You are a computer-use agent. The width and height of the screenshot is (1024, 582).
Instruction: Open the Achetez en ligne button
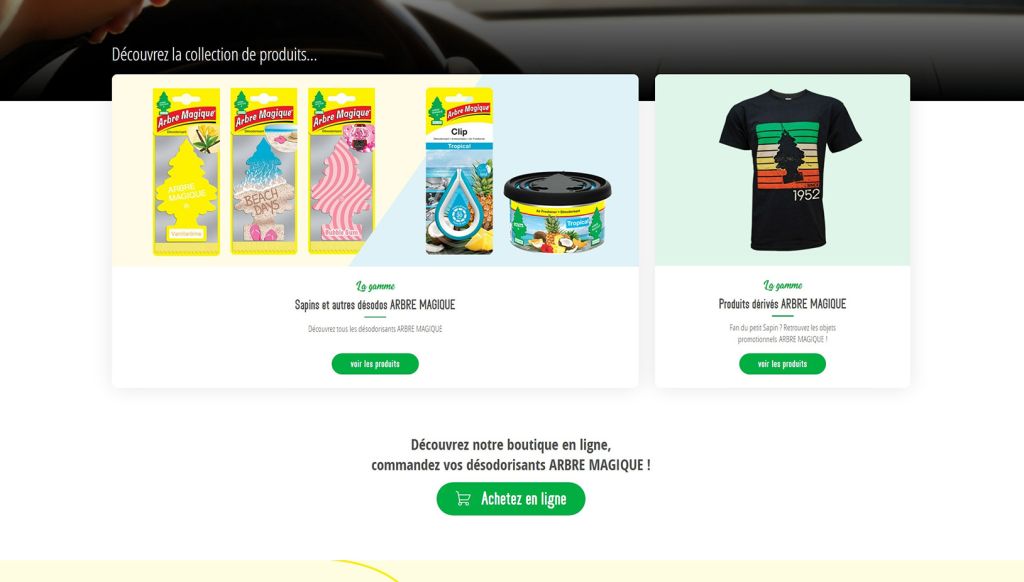pos(511,499)
